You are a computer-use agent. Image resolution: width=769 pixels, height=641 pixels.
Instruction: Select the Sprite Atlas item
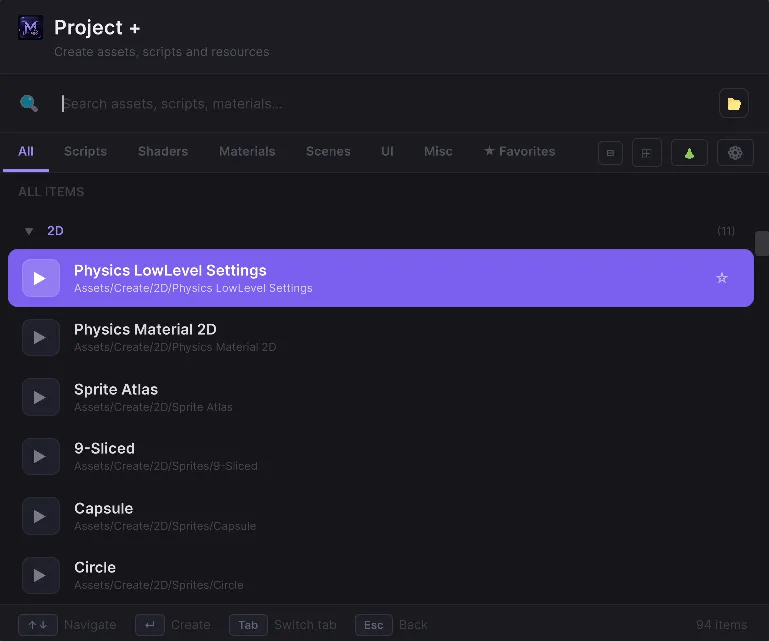click(381, 397)
